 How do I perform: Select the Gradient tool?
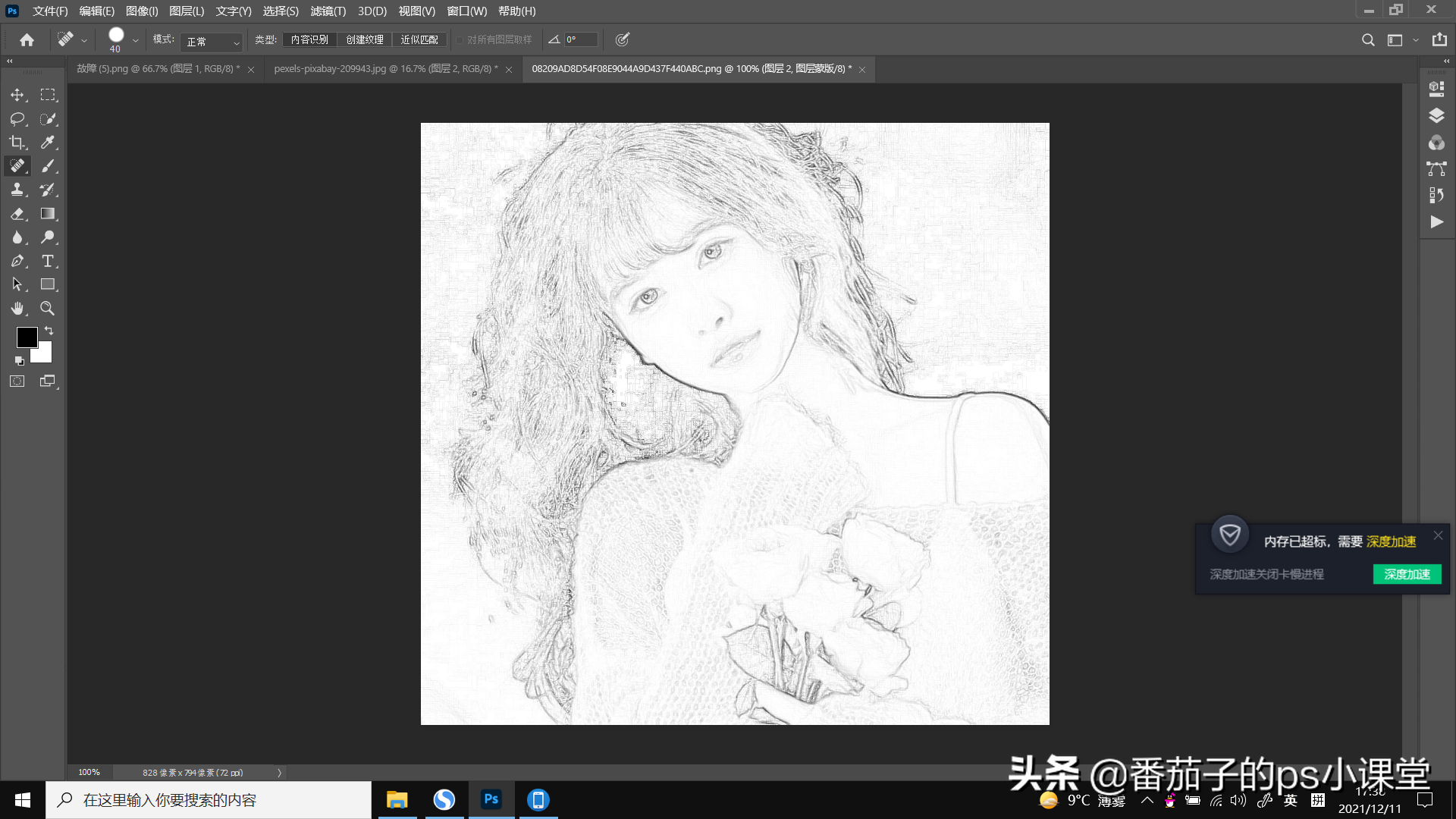click(48, 214)
